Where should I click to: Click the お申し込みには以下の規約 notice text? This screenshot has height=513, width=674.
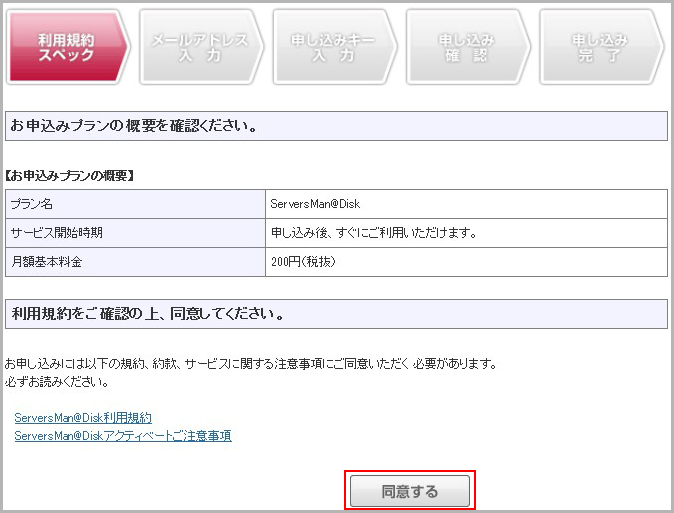(x=250, y=364)
